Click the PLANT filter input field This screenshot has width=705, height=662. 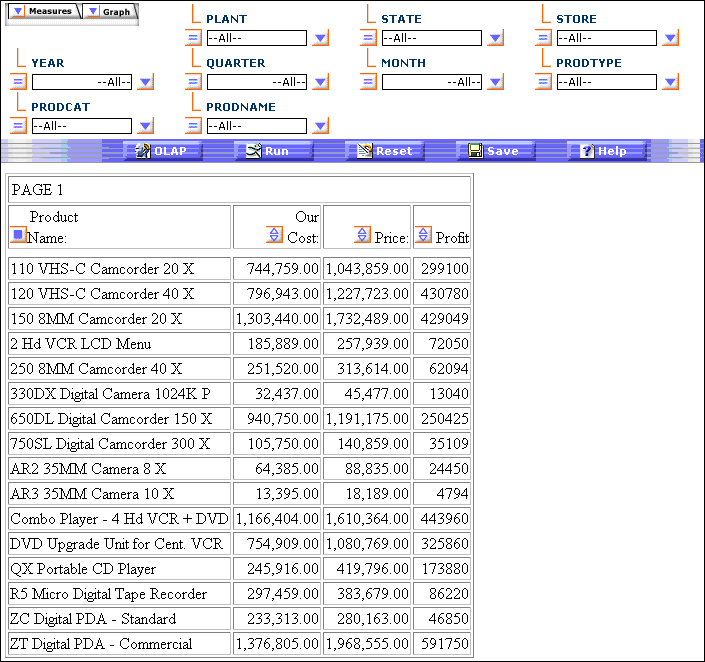(256, 38)
